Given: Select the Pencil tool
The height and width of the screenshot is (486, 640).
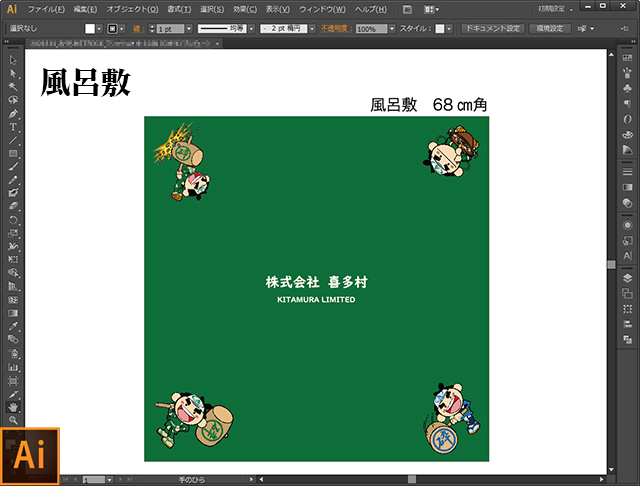Looking at the screenshot, I should point(13,180).
